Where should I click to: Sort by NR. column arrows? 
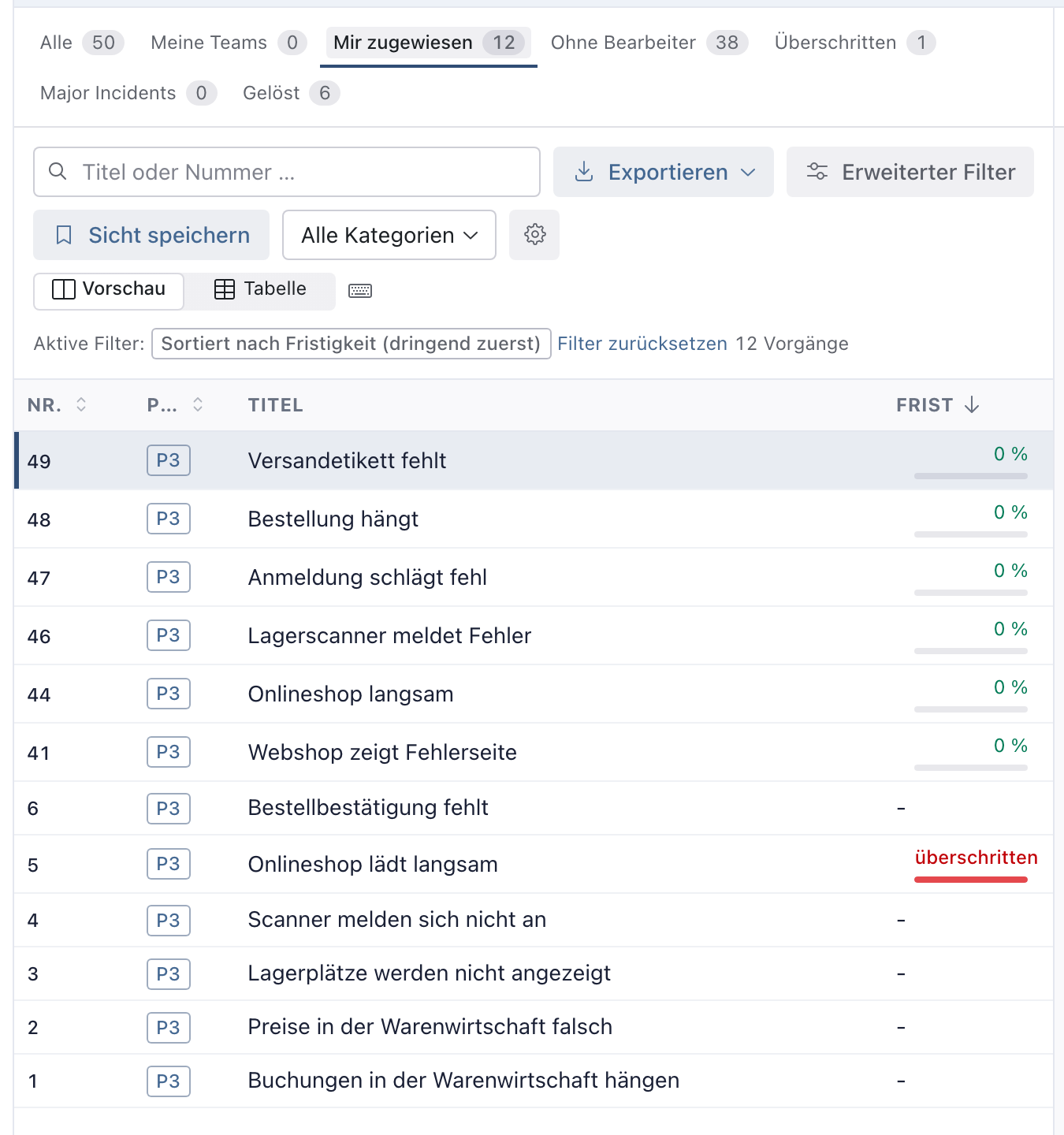point(81,404)
